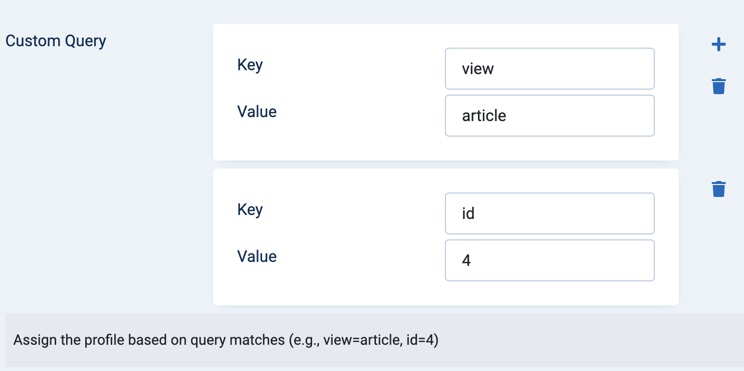
Task: Place cursor after the word 'article' in Value
Action: (507, 116)
